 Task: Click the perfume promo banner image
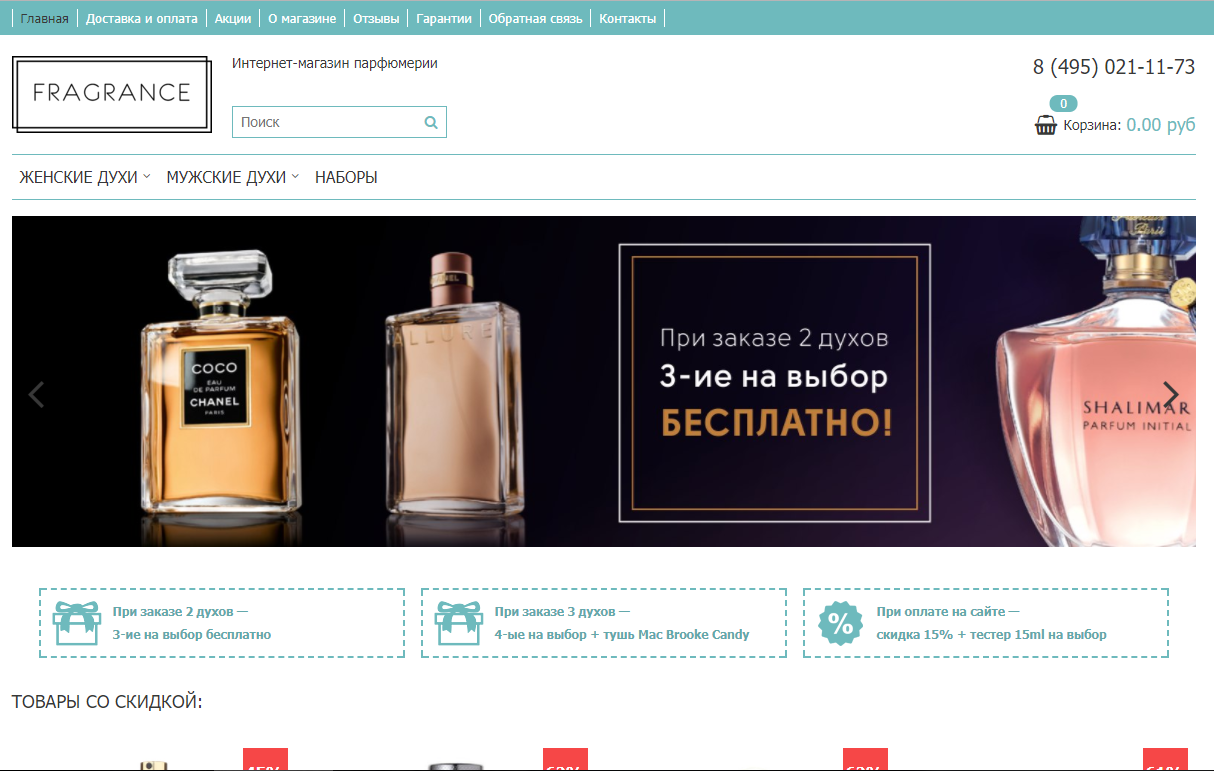pos(604,381)
